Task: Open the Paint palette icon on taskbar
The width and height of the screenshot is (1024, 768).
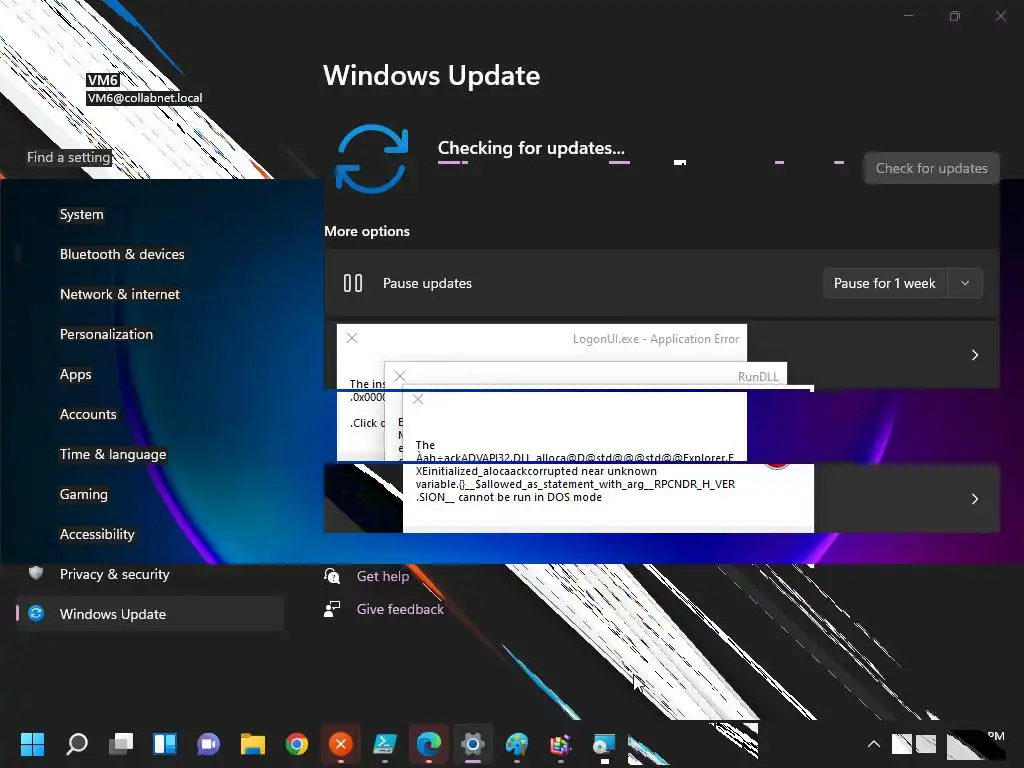Action: tap(517, 743)
